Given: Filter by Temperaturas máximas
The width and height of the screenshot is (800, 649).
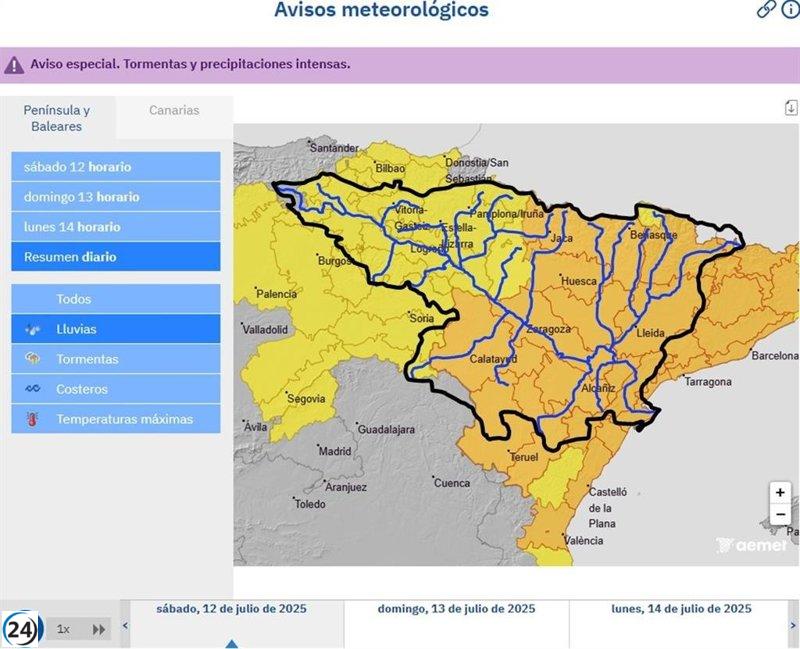Looking at the screenshot, I should (116, 419).
